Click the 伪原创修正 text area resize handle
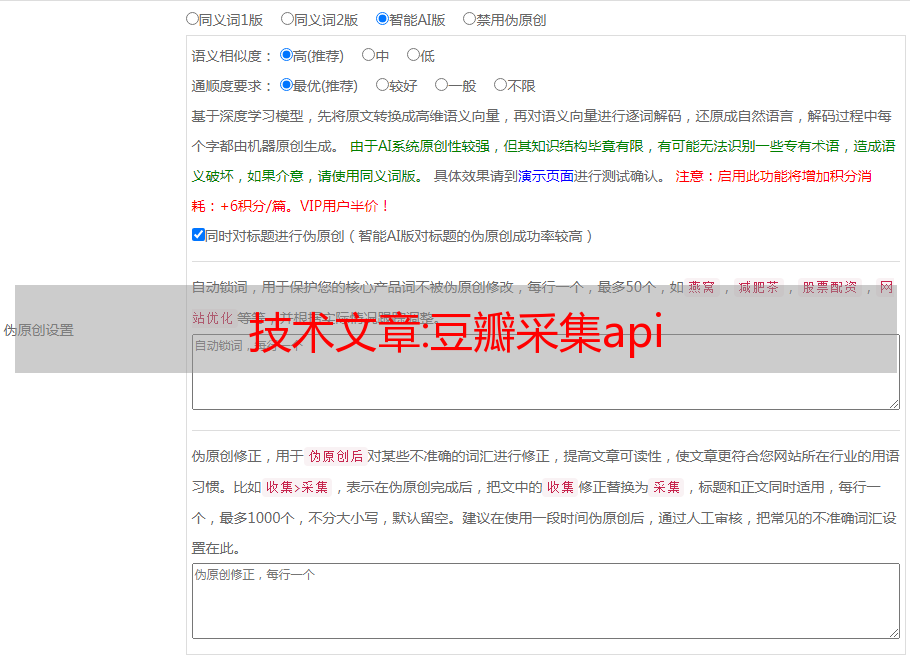This screenshot has height=658, width=911. 893,632
